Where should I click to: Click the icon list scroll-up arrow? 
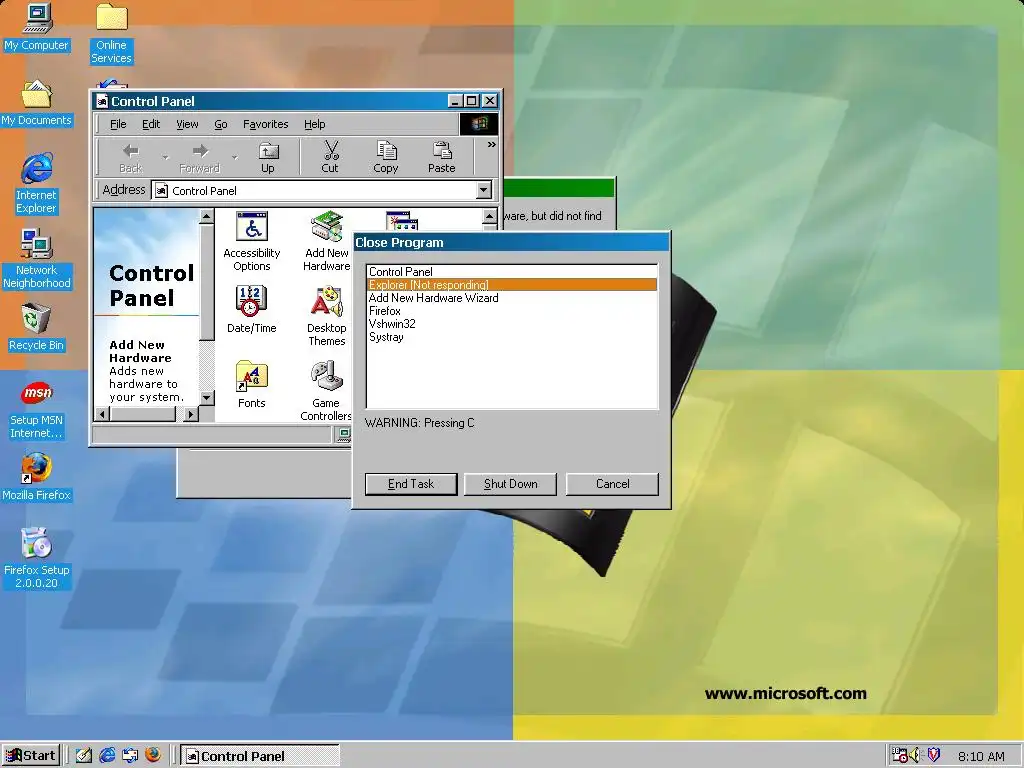[489, 217]
